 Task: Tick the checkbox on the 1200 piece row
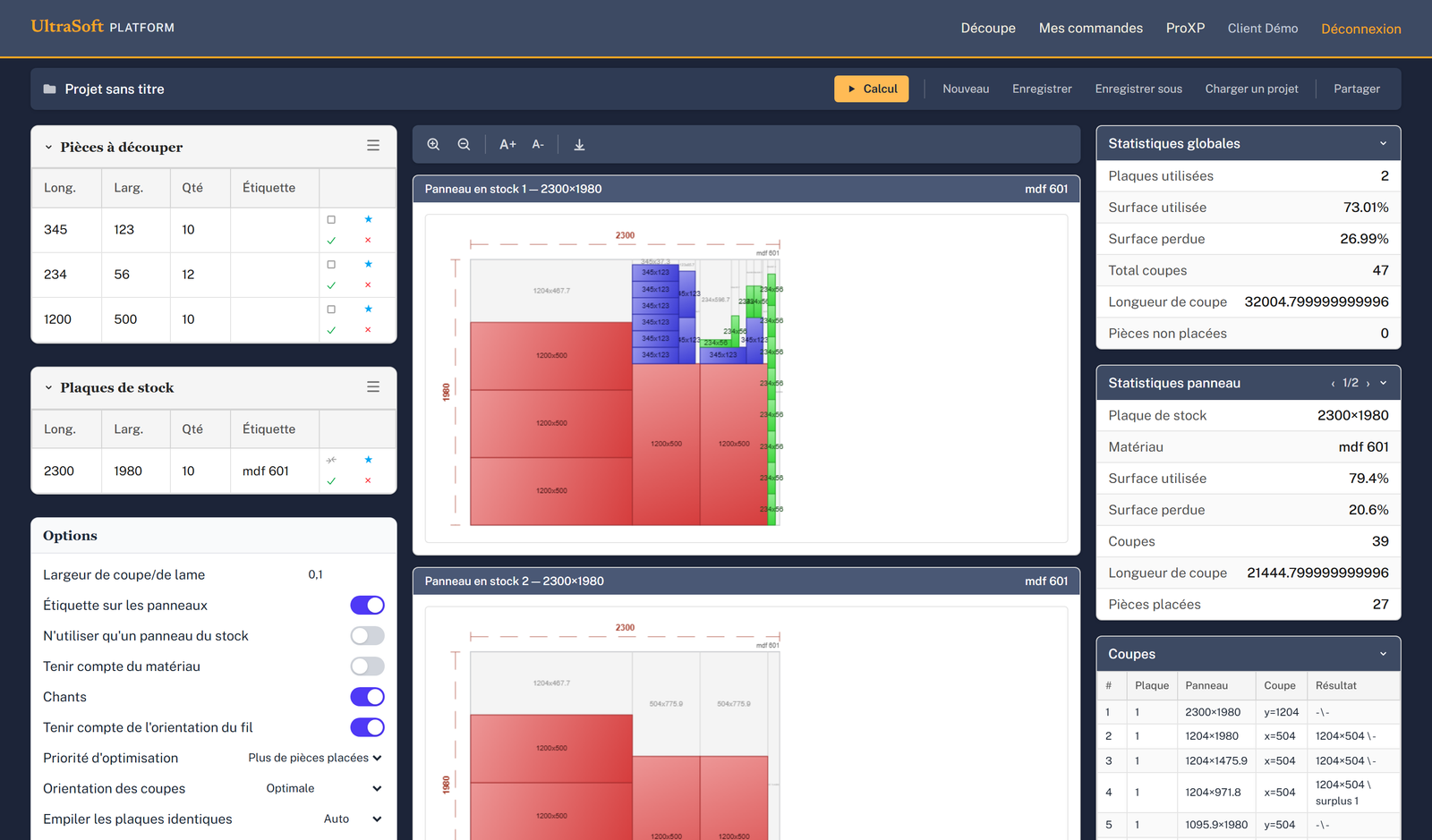(331, 309)
